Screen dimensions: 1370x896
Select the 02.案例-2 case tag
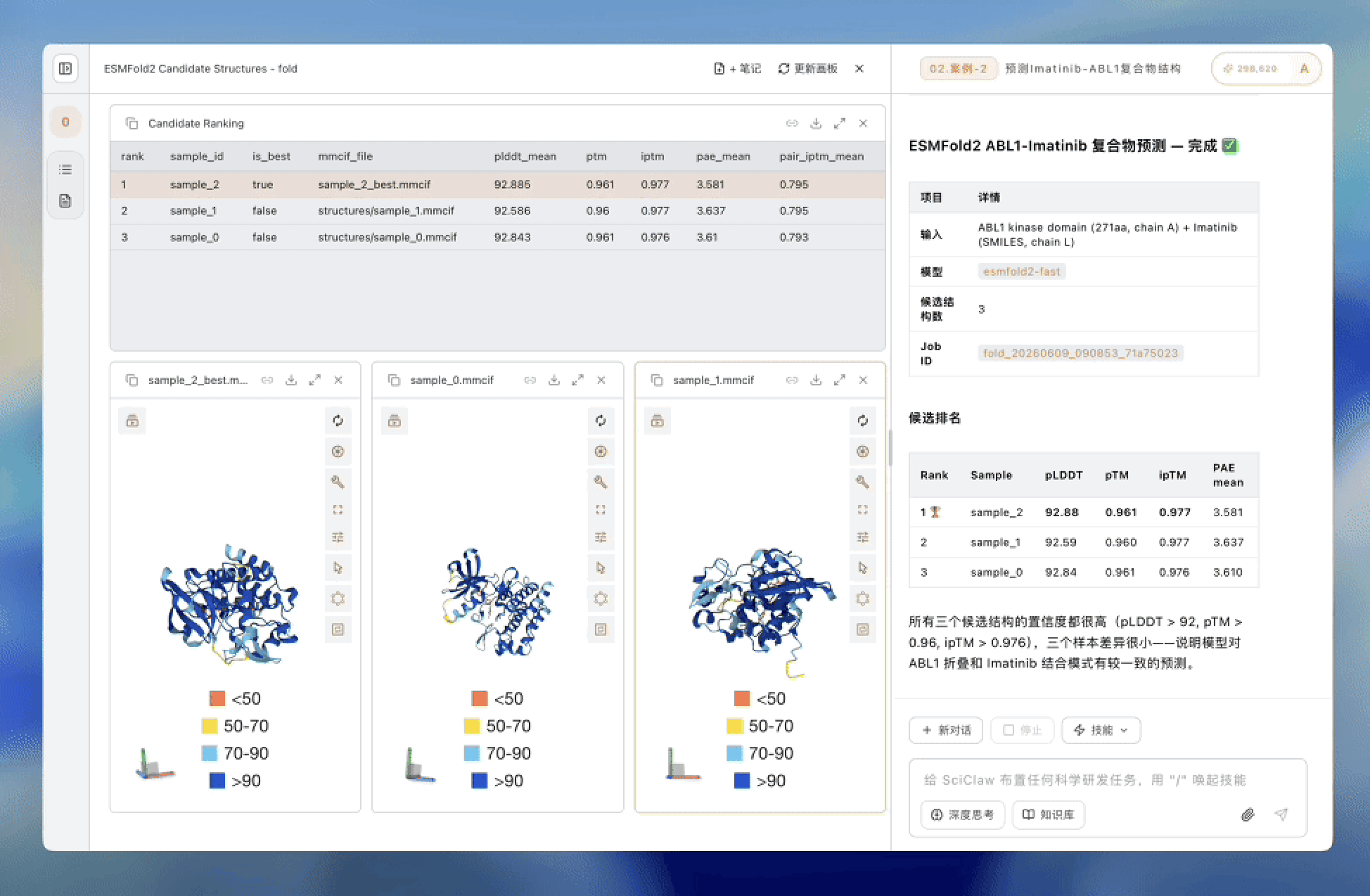tap(959, 68)
